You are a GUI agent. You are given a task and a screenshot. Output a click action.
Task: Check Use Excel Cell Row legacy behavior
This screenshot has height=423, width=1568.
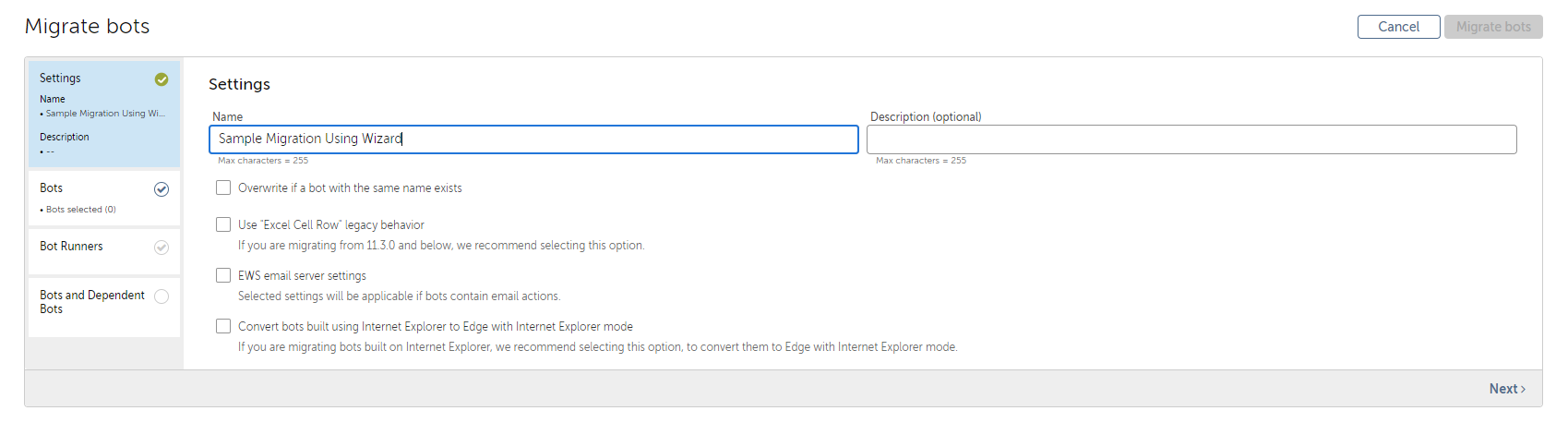pyautogui.click(x=223, y=224)
